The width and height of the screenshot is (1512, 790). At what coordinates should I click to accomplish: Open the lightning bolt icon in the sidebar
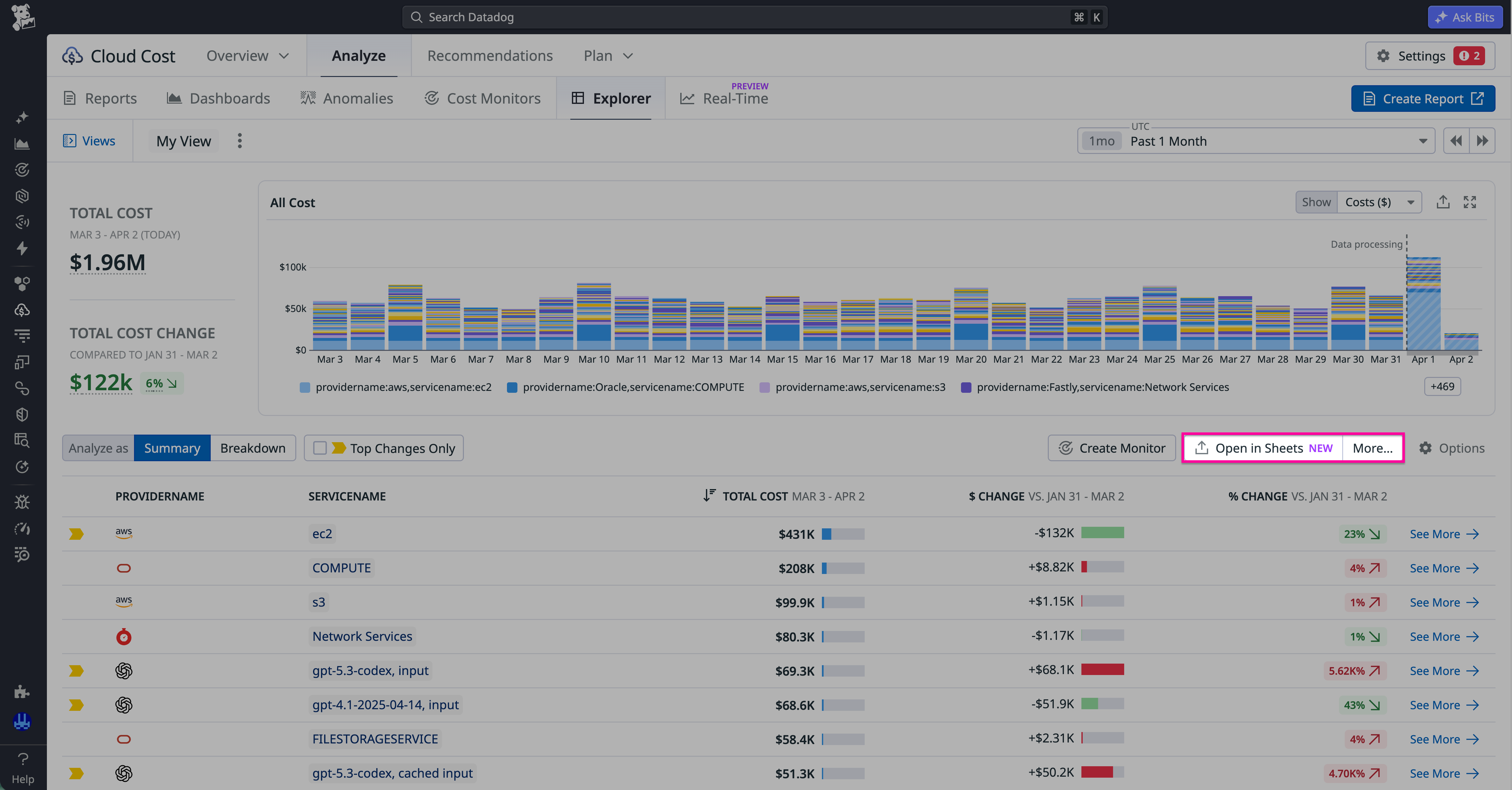(x=22, y=248)
